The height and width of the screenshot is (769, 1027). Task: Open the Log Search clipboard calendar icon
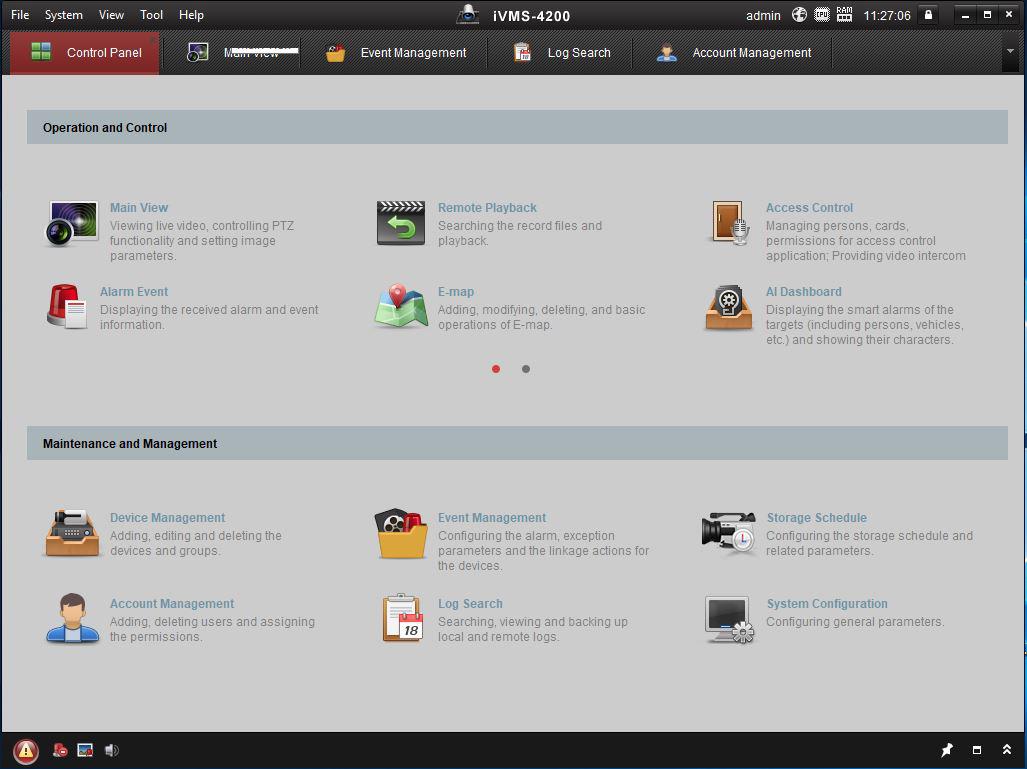402,618
